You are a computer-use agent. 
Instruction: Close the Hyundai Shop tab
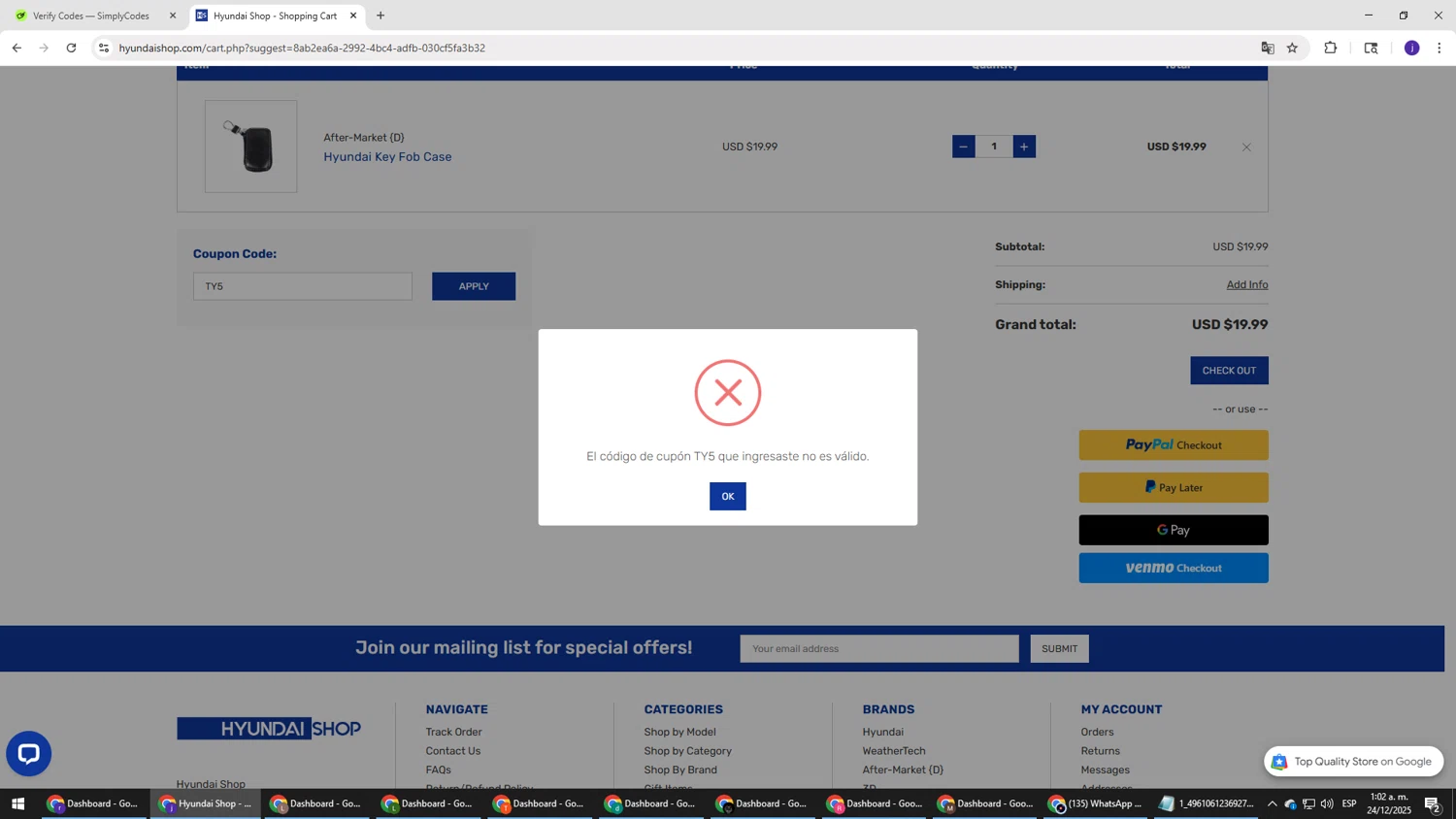click(353, 16)
